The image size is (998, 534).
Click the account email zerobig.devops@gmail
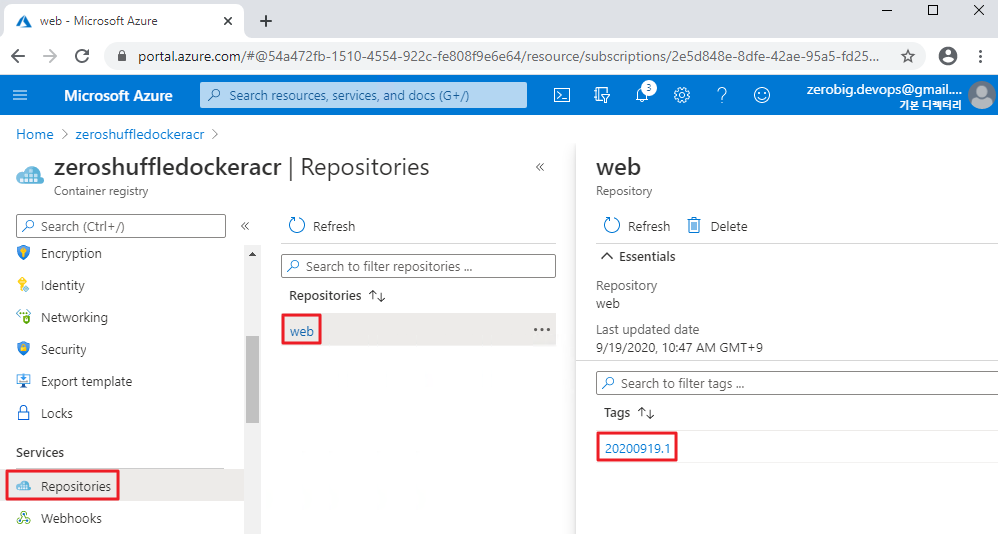point(884,89)
